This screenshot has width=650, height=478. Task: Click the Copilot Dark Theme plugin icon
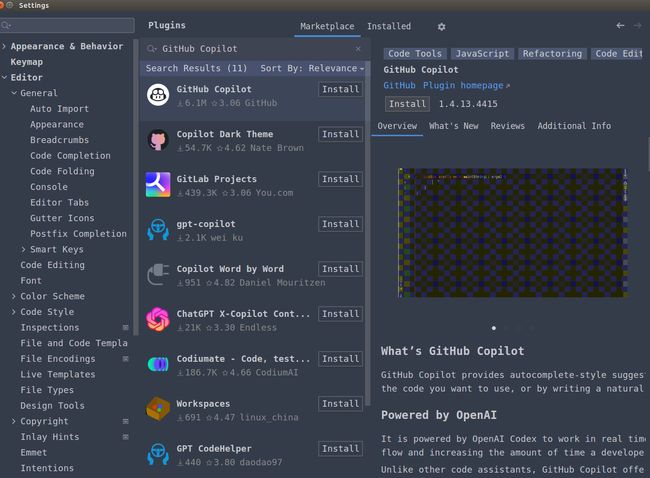pos(158,140)
